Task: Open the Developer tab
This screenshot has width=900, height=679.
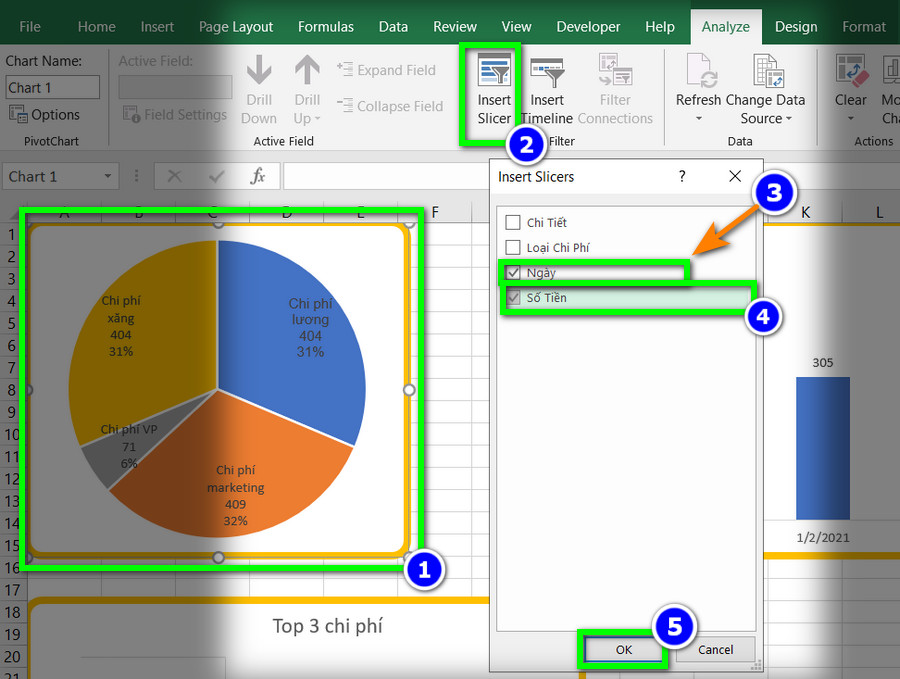Action: pos(588,26)
